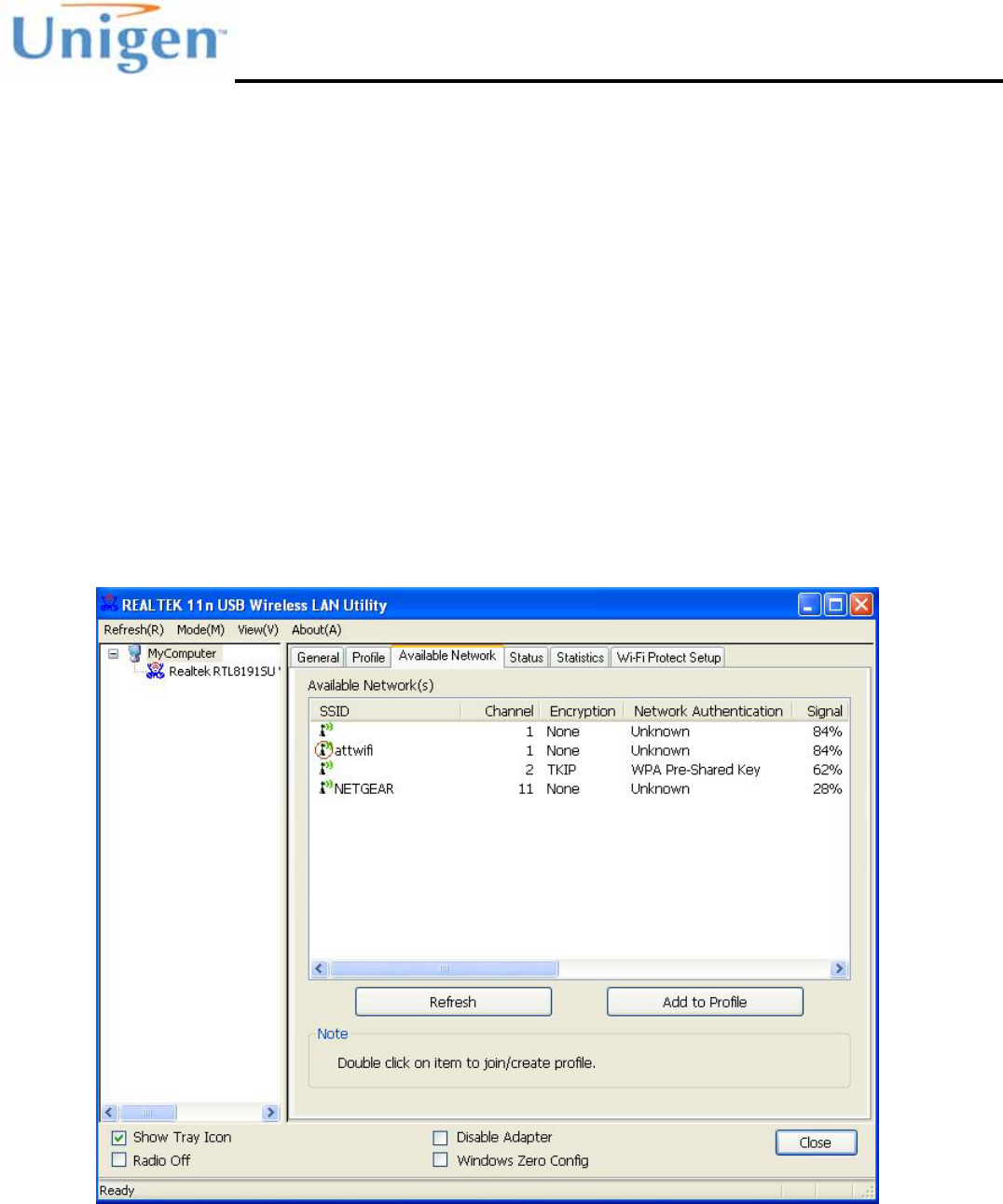Click tree panel scrollbar left arrow

tap(109, 1112)
